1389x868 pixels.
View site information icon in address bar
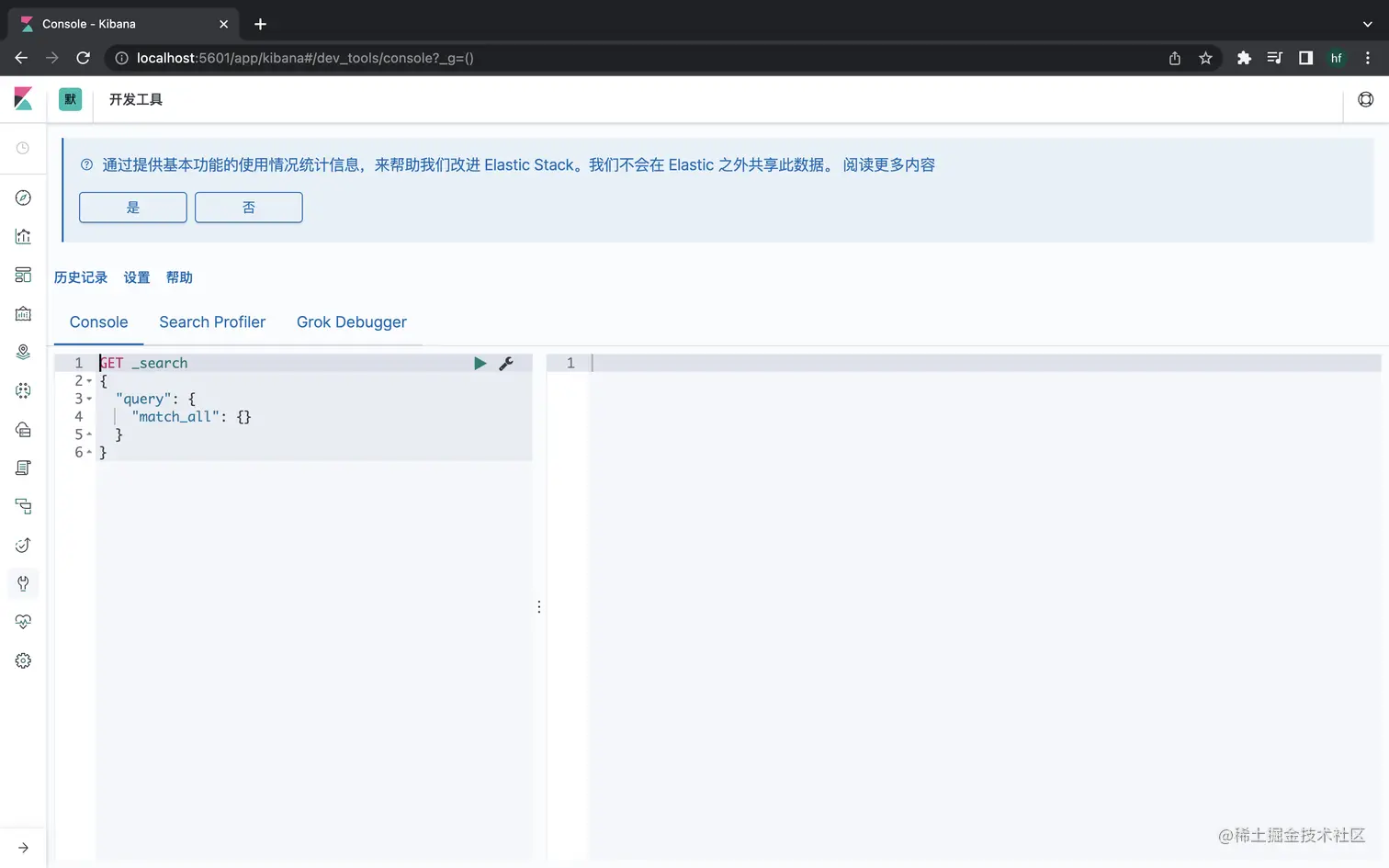click(121, 58)
